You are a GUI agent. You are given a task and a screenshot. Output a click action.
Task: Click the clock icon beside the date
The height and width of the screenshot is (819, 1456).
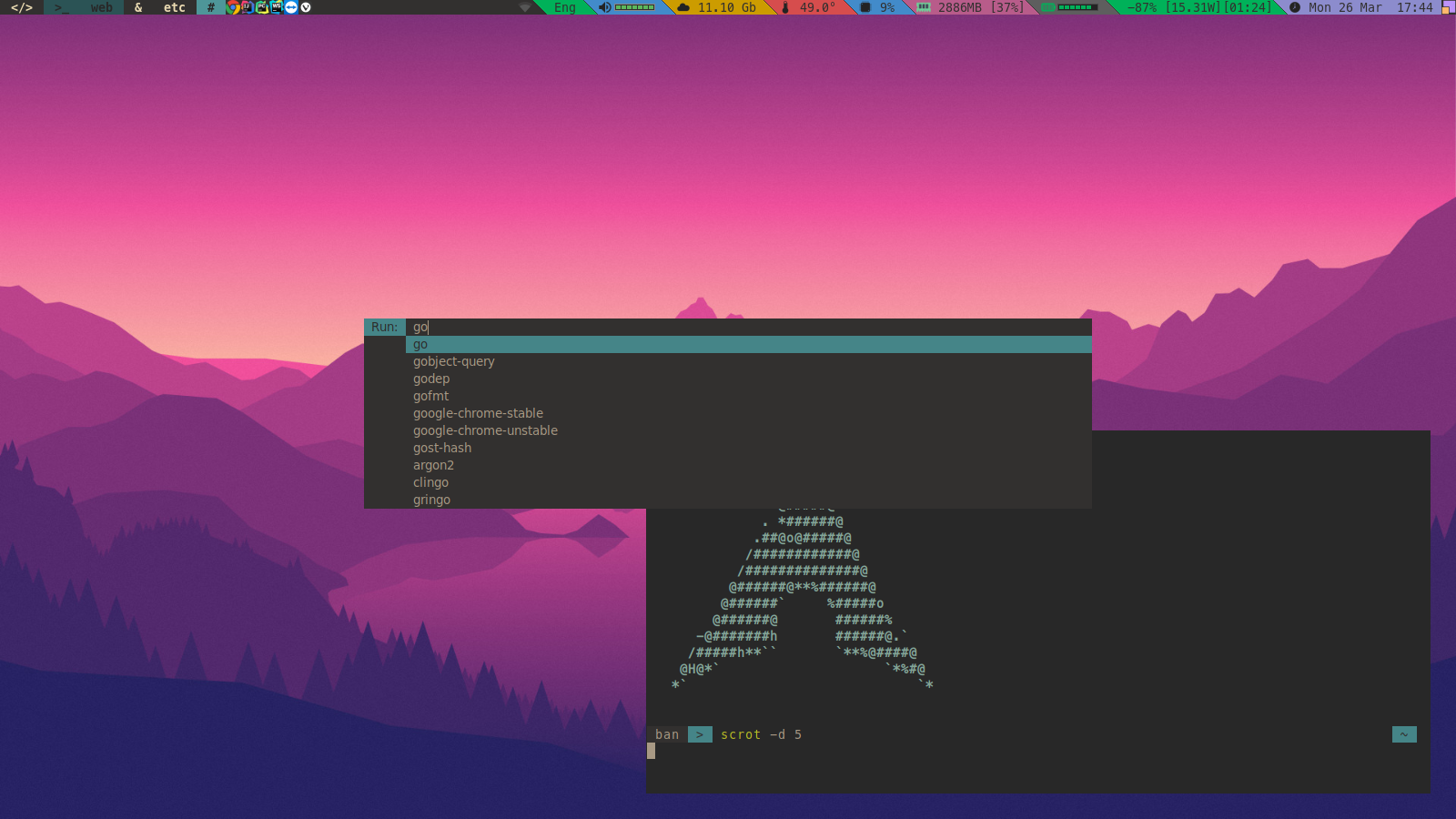click(1294, 7)
